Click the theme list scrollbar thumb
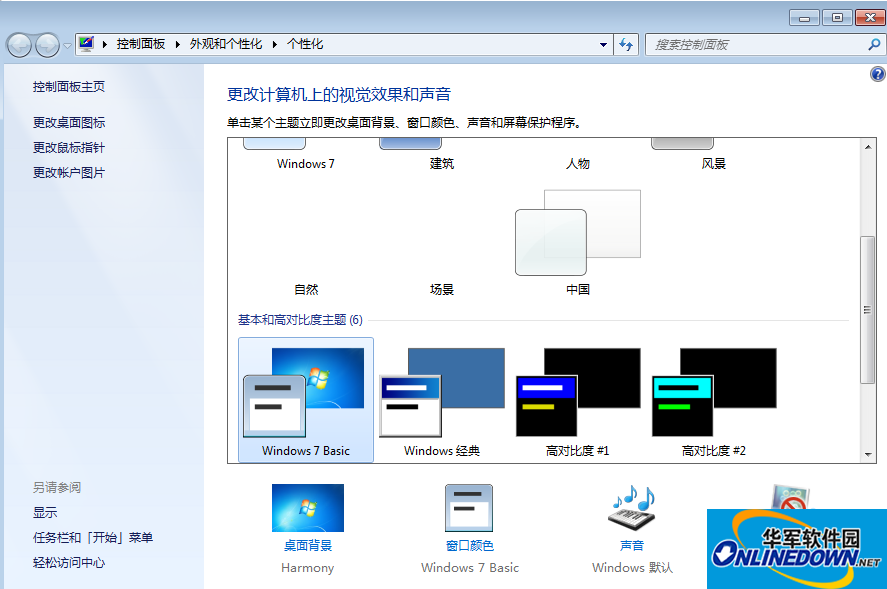This screenshot has width=887, height=589. pos(867,310)
